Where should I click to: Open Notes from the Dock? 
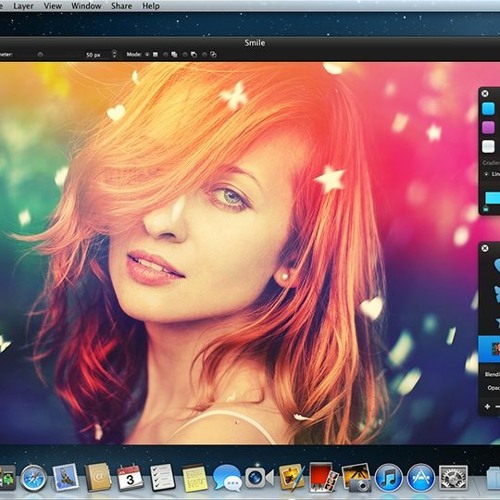pos(195,478)
